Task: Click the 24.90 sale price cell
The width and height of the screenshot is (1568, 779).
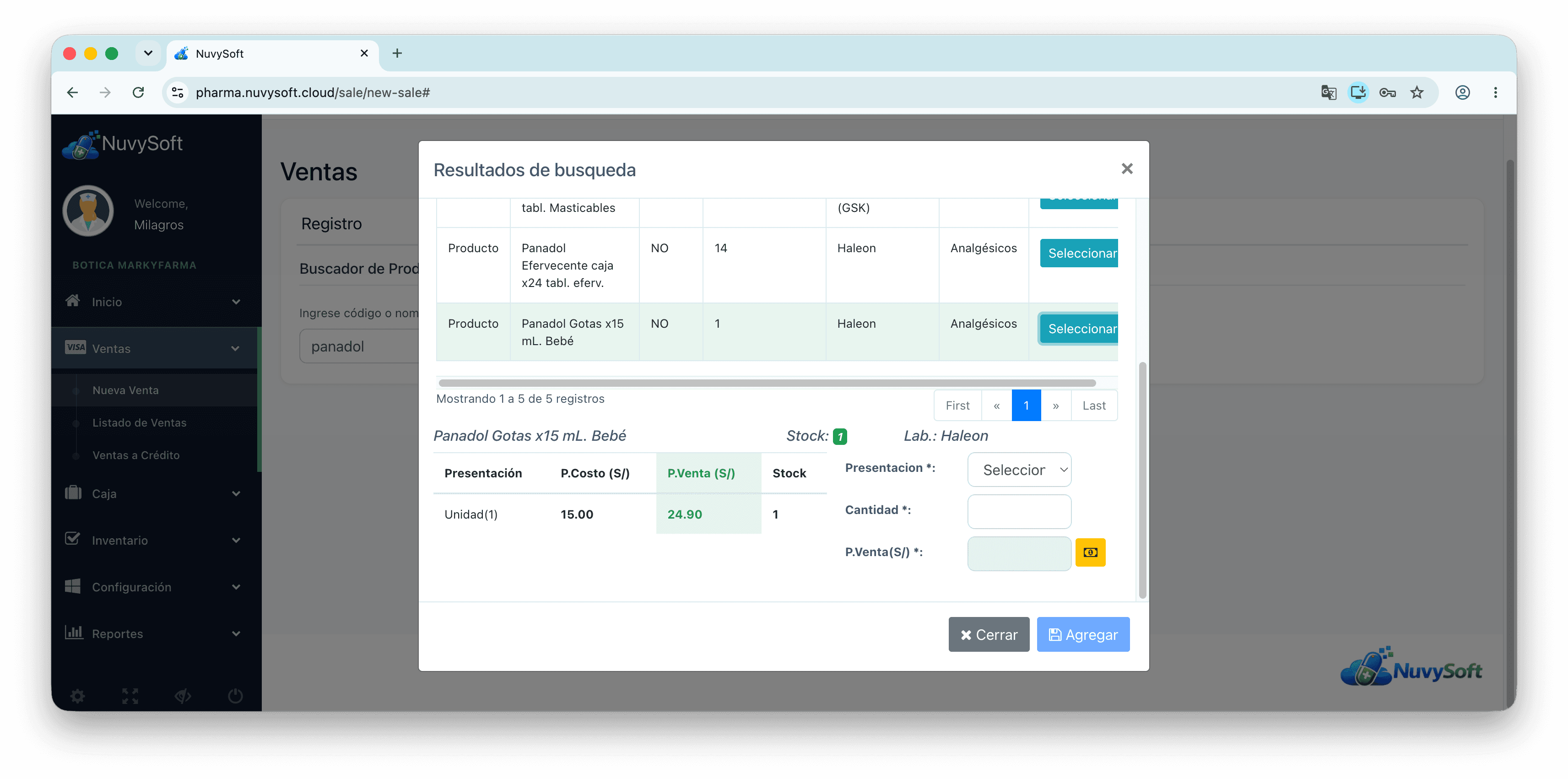Action: 708,514
